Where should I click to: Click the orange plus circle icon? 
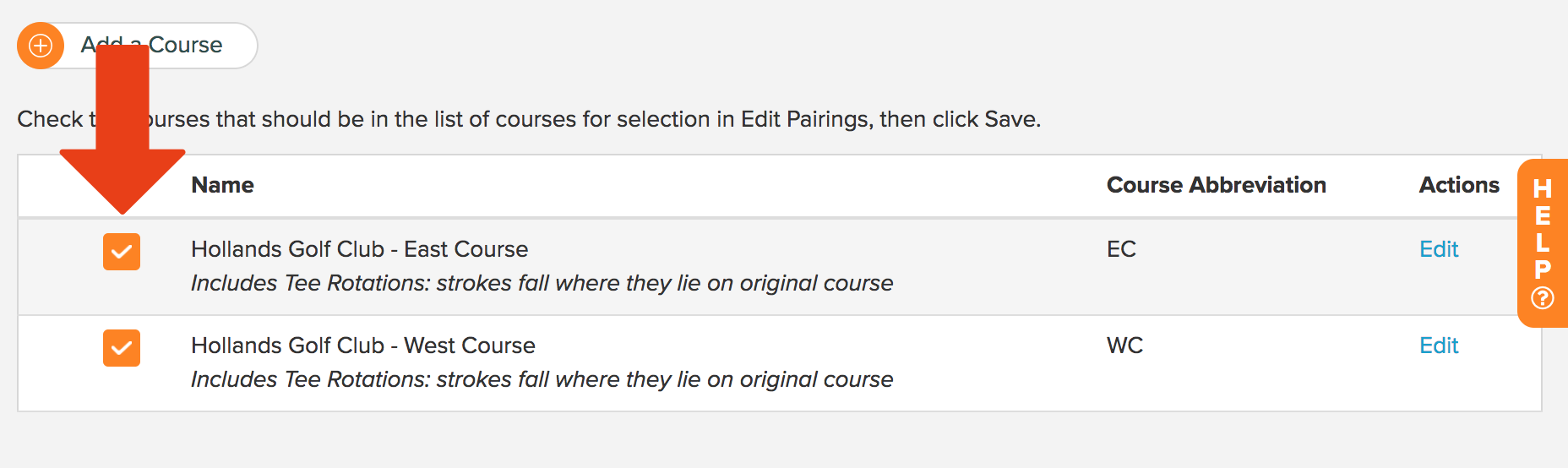click(41, 46)
